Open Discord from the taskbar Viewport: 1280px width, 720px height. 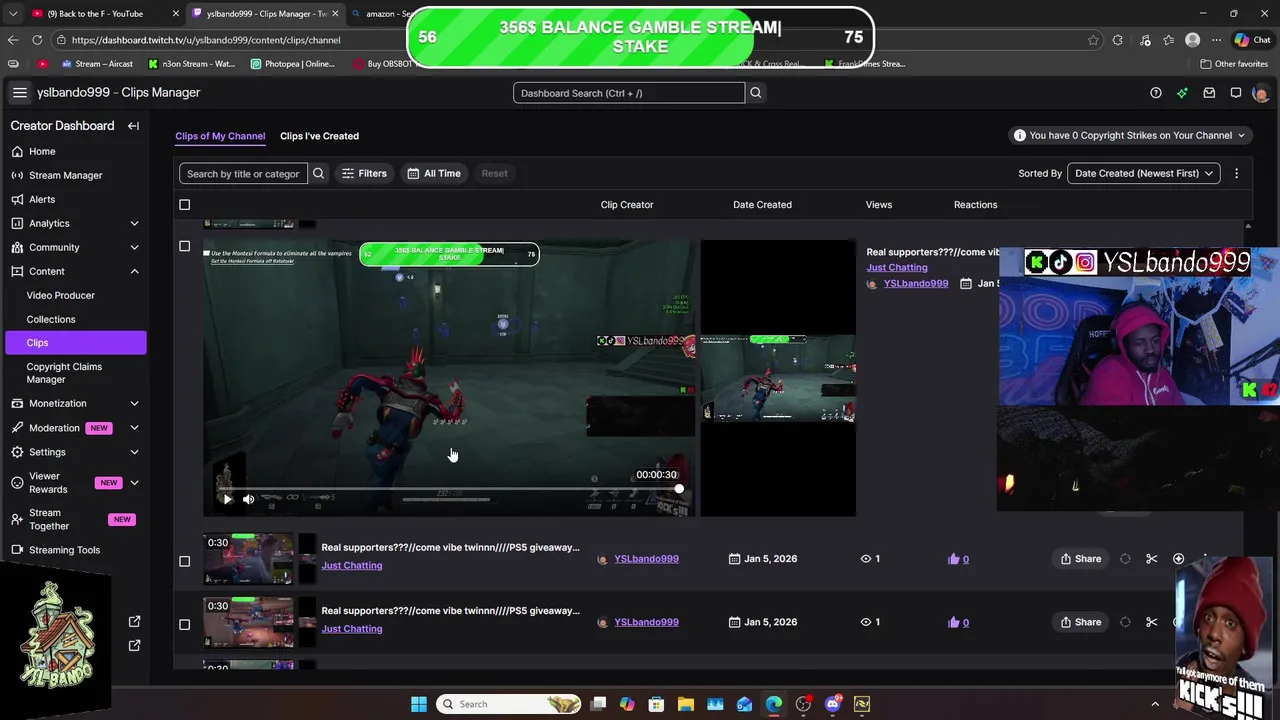click(833, 704)
